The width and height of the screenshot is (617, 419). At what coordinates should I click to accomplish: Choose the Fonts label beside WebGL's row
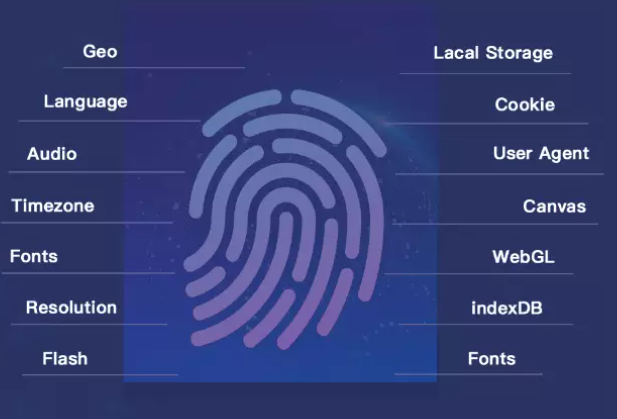pyautogui.click(x=34, y=256)
